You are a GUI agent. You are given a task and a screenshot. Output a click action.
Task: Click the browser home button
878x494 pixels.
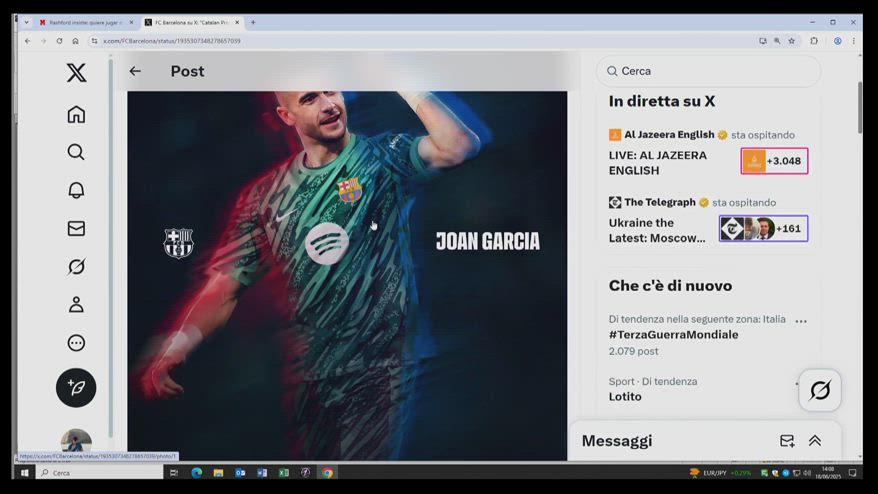[75, 41]
